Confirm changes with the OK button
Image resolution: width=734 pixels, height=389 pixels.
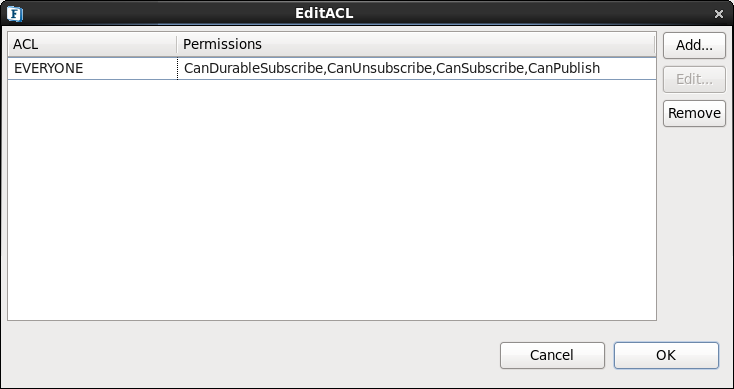(x=666, y=355)
